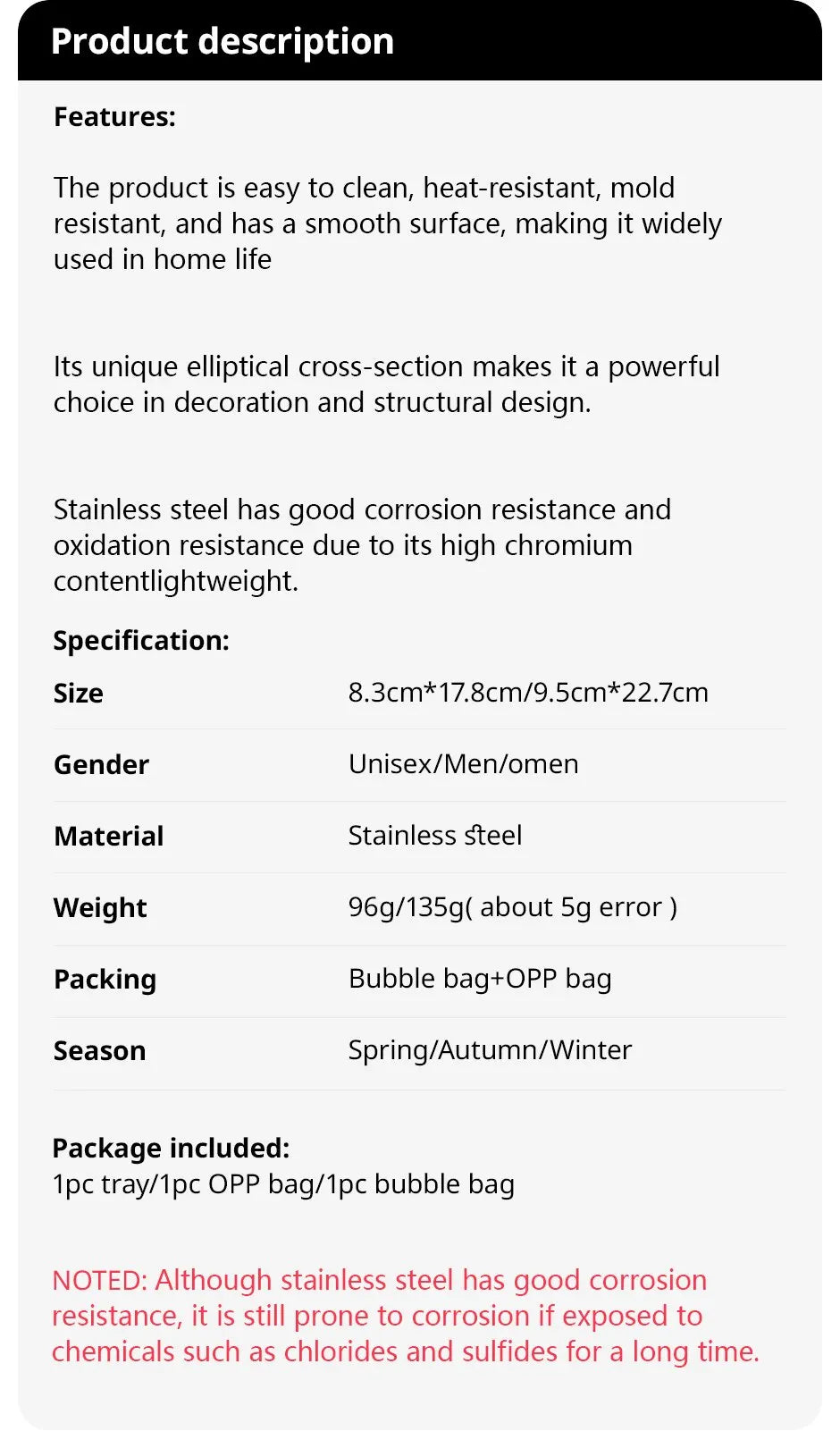Click the Season row label
This screenshot has height=1448, width=840.
click(x=99, y=1051)
